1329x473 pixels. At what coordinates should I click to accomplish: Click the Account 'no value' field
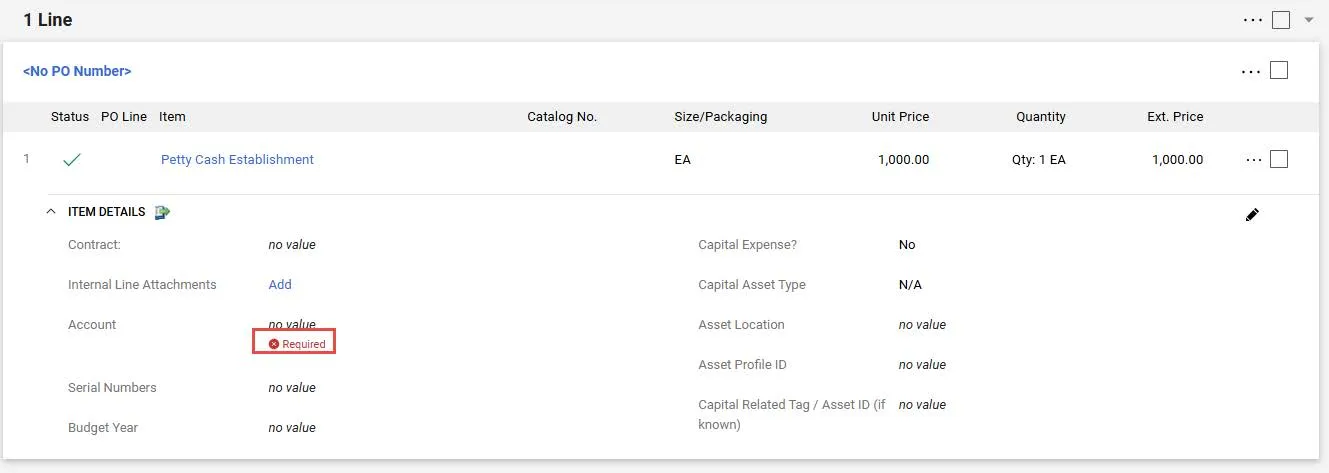[x=292, y=324]
